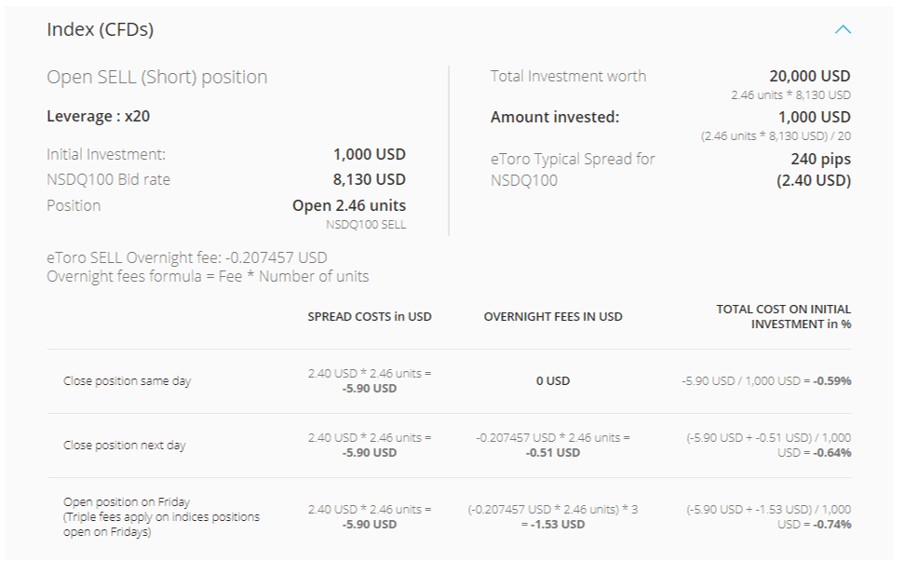Click the 240 pips typical spread value
The height and width of the screenshot is (567, 899).
coord(820,159)
